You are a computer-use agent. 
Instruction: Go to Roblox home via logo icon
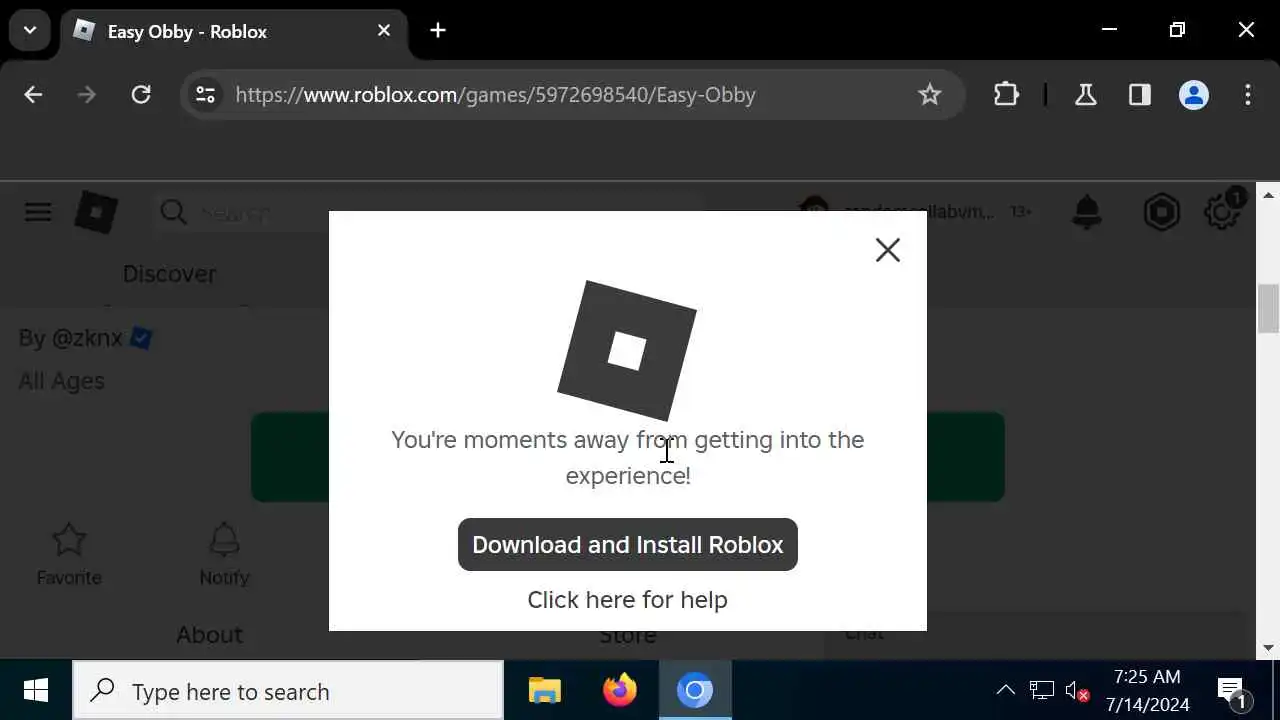point(96,212)
